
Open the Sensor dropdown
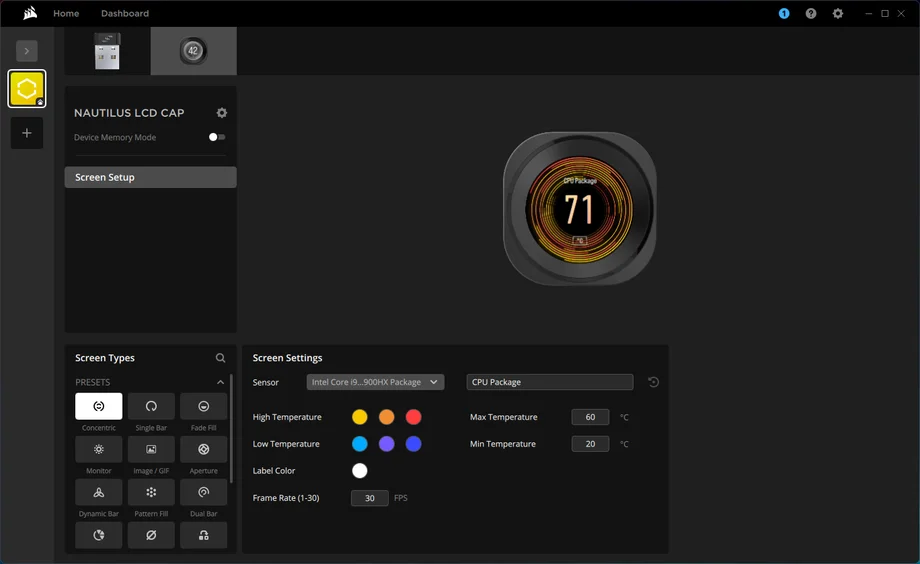pyautogui.click(x=375, y=382)
